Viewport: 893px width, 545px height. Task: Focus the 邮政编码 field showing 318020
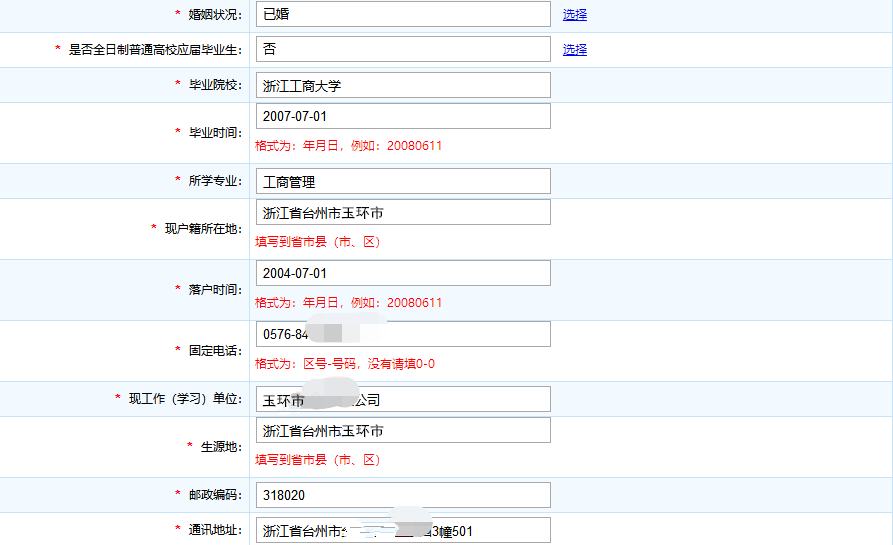(403, 496)
